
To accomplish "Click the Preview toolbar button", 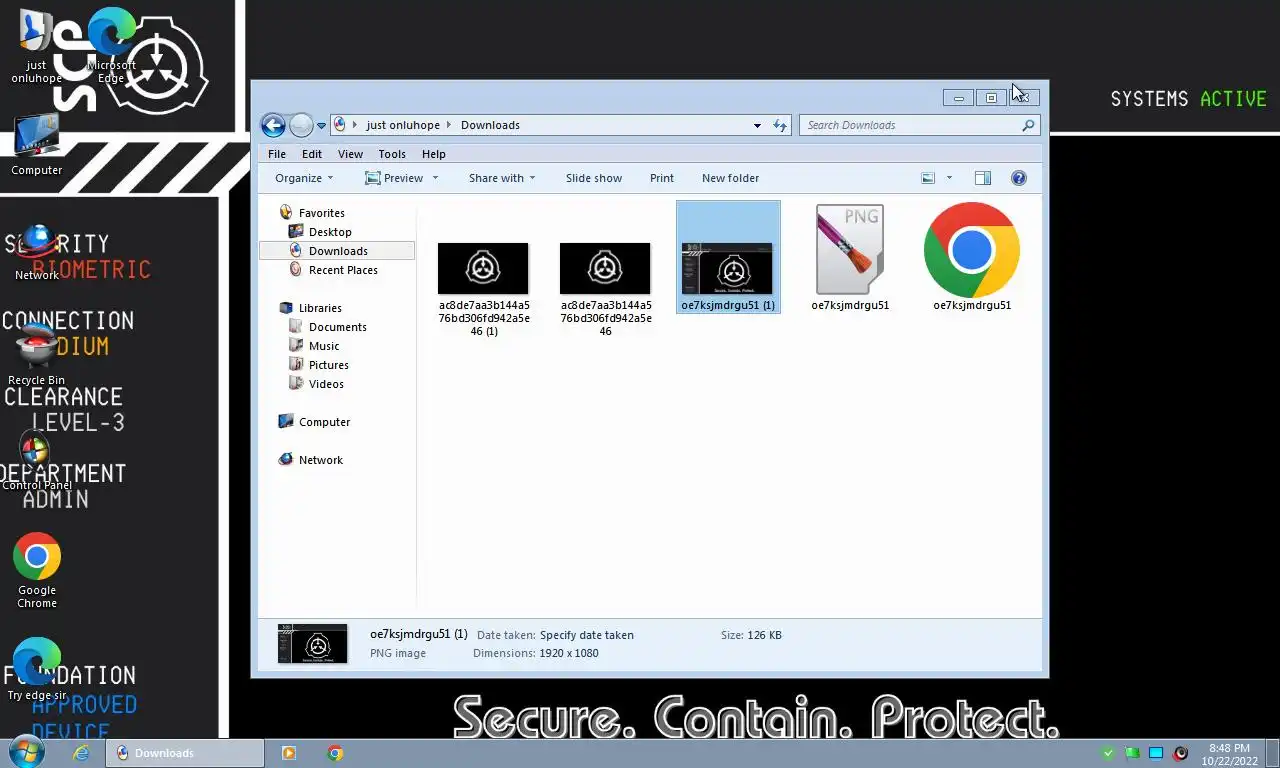I will pyautogui.click(x=394, y=178).
